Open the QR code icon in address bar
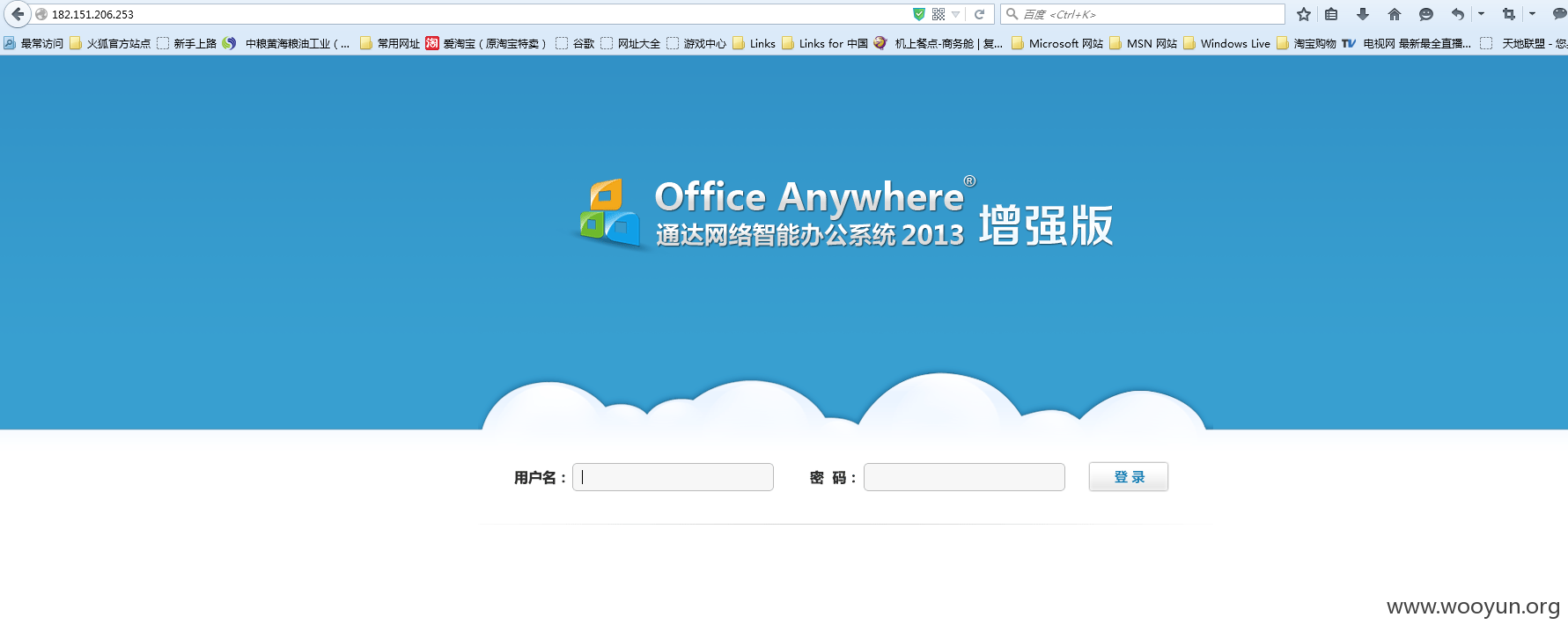The width and height of the screenshot is (1568, 632). (x=939, y=14)
